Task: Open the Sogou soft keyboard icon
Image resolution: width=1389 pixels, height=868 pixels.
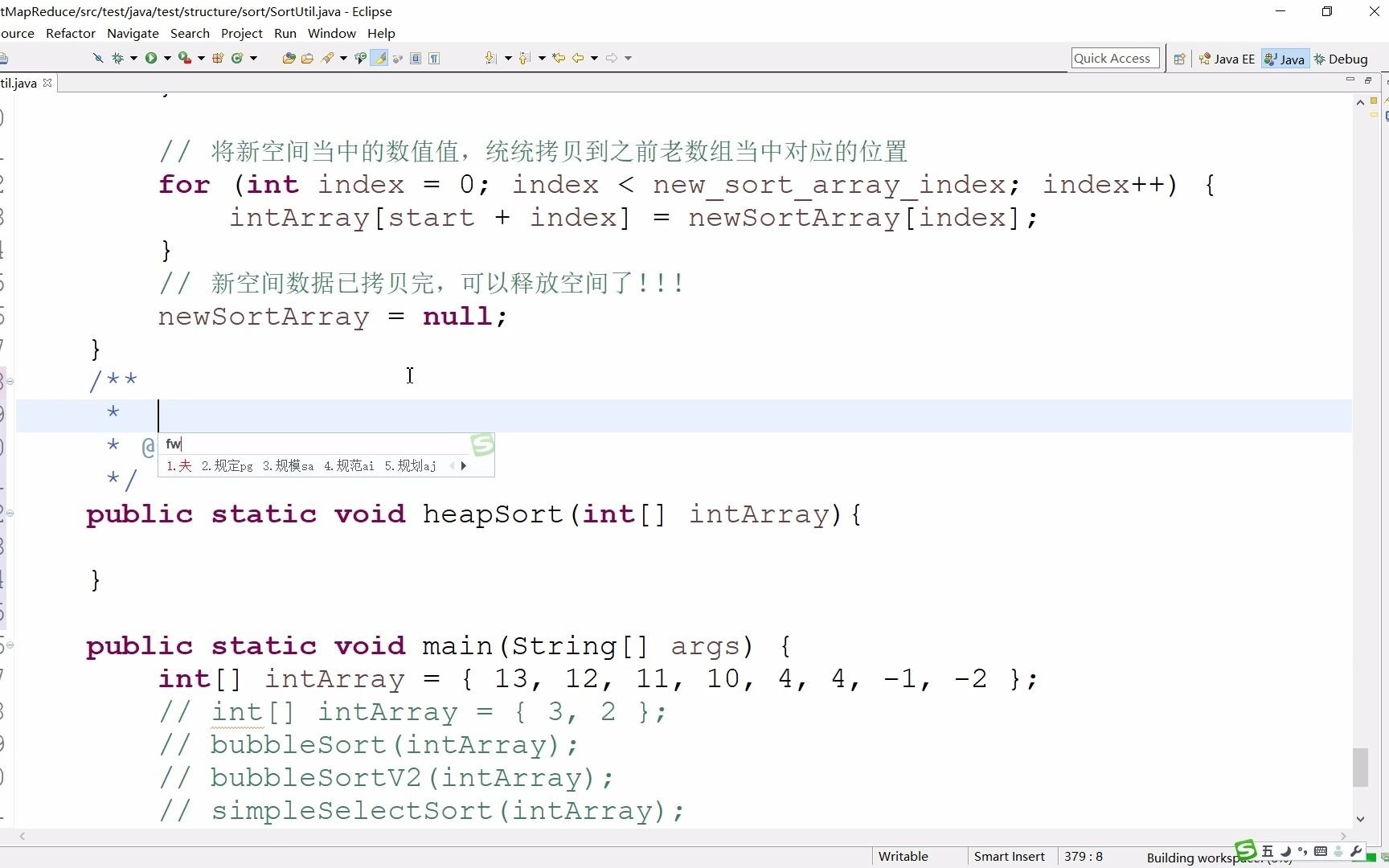Action: click(x=1321, y=851)
